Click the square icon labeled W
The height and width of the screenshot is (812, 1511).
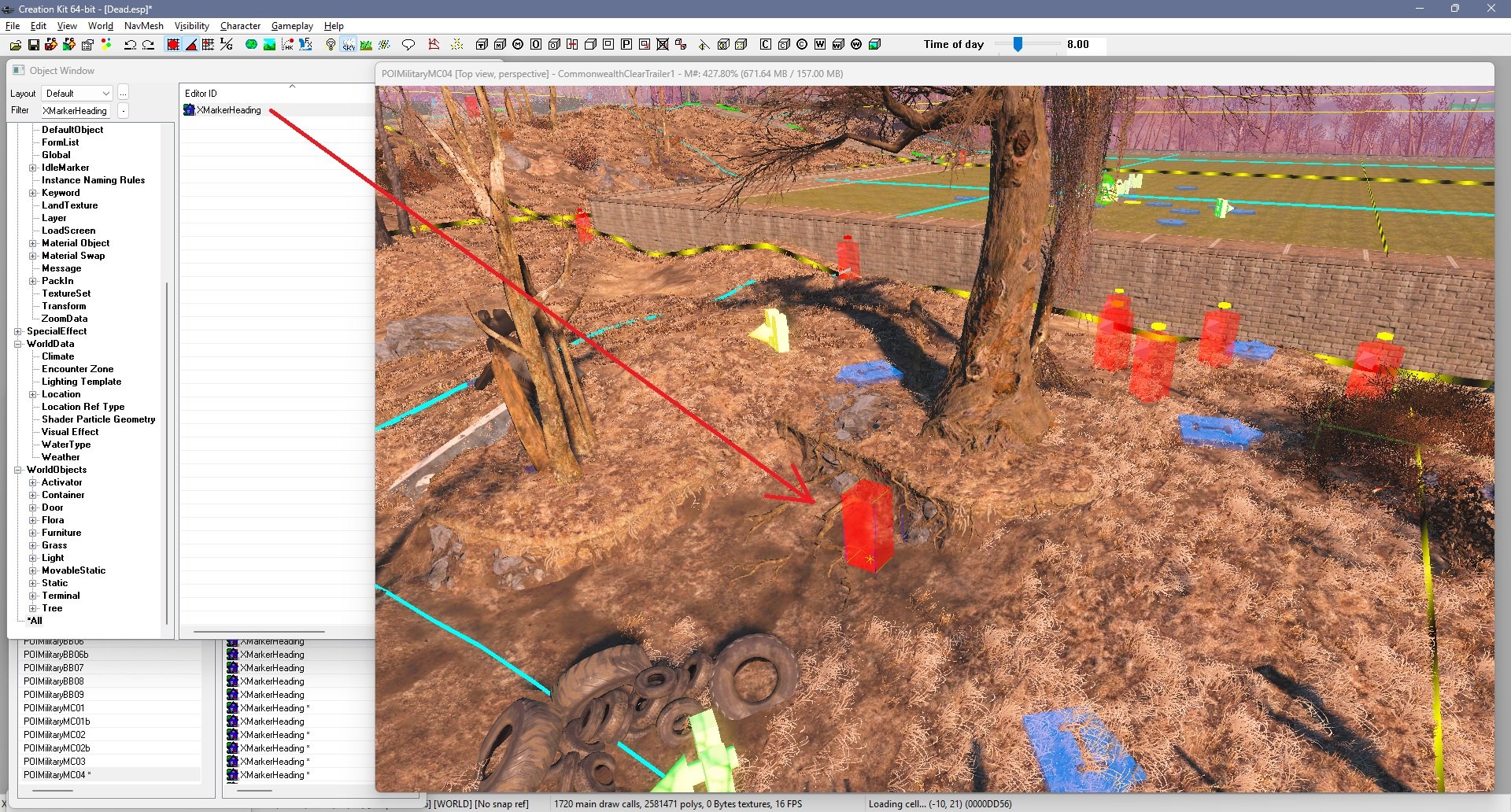pyautogui.click(x=820, y=45)
